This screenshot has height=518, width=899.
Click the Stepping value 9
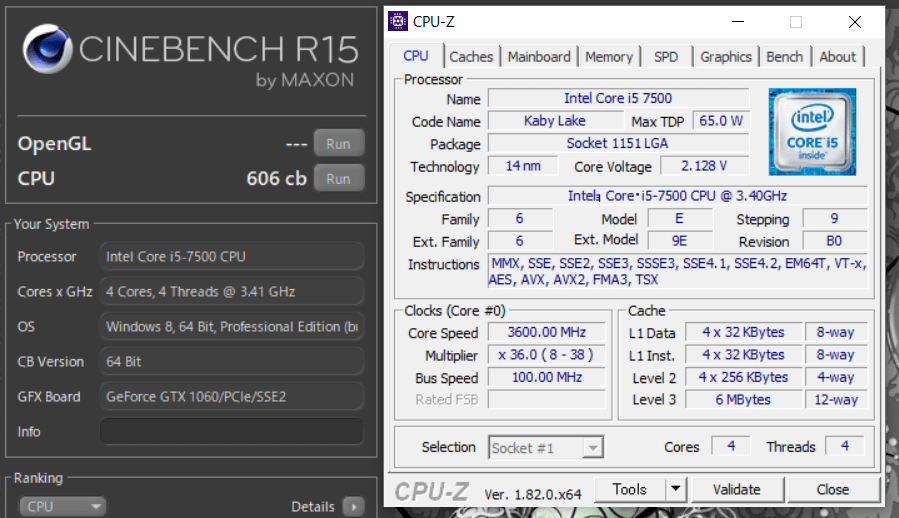pyautogui.click(x=834, y=218)
